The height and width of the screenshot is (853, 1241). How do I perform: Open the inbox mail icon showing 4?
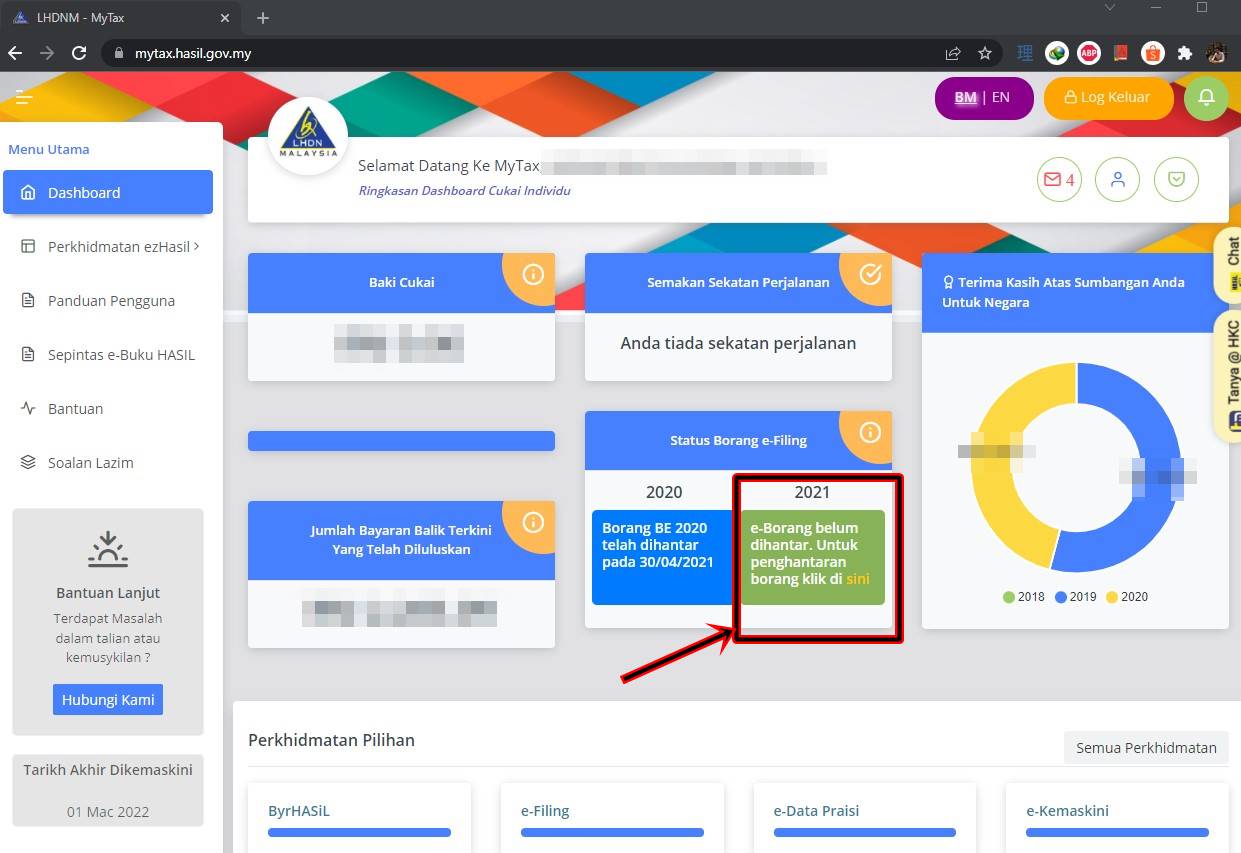[x=1059, y=180]
